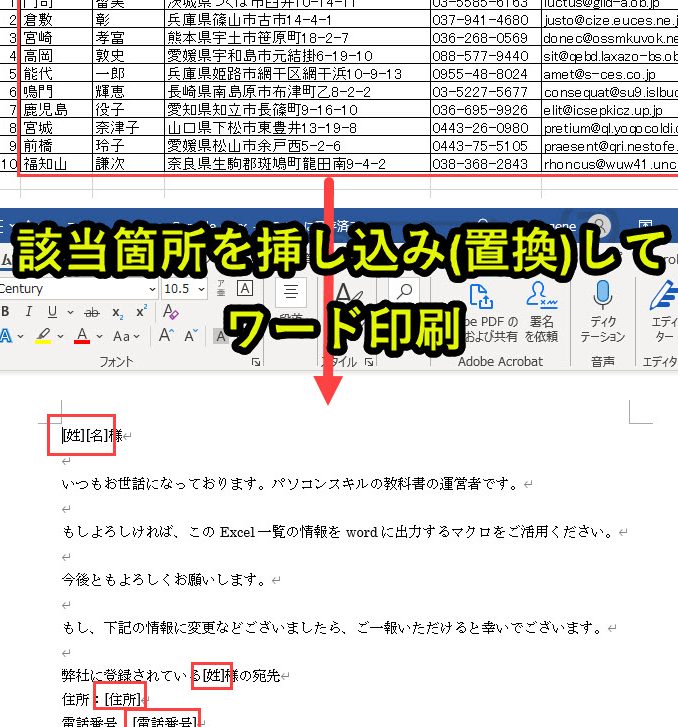Toggle strikethrough text formatting

coord(92,312)
